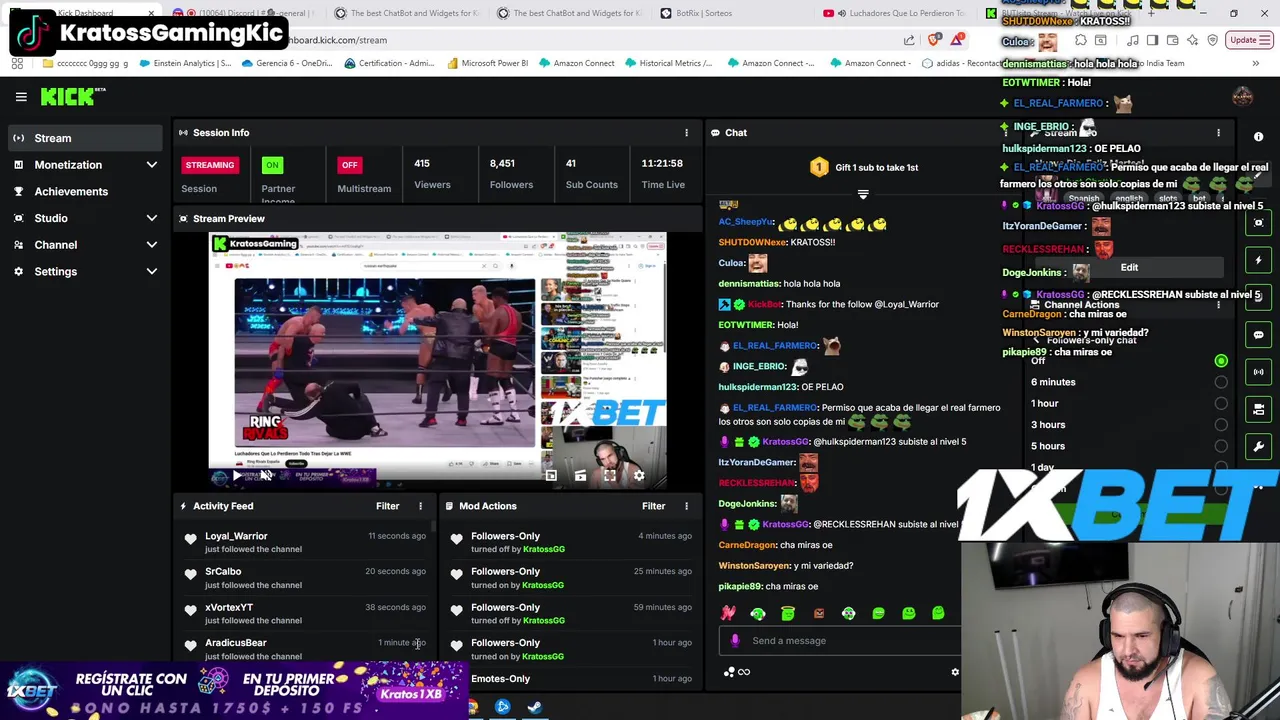Expand the Studio sidebar section
The width and height of the screenshot is (1280, 720).
(x=85, y=218)
